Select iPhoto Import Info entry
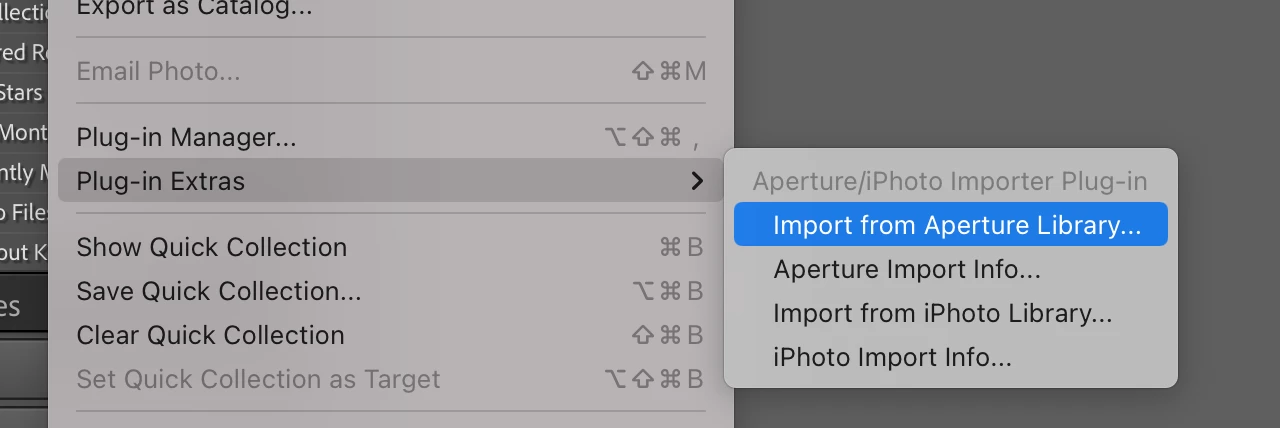The width and height of the screenshot is (1280, 428). [x=892, y=357]
